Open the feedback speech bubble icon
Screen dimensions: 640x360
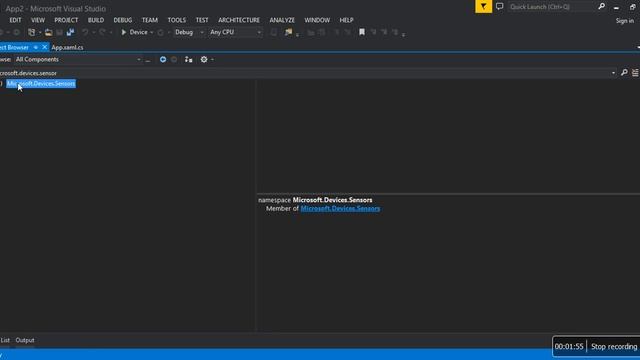pyautogui.click(x=500, y=7)
